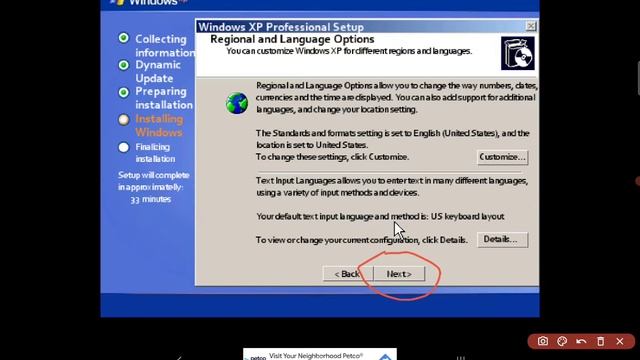Open text input Details dialog
The width and height of the screenshot is (640, 360).
click(x=502, y=240)
